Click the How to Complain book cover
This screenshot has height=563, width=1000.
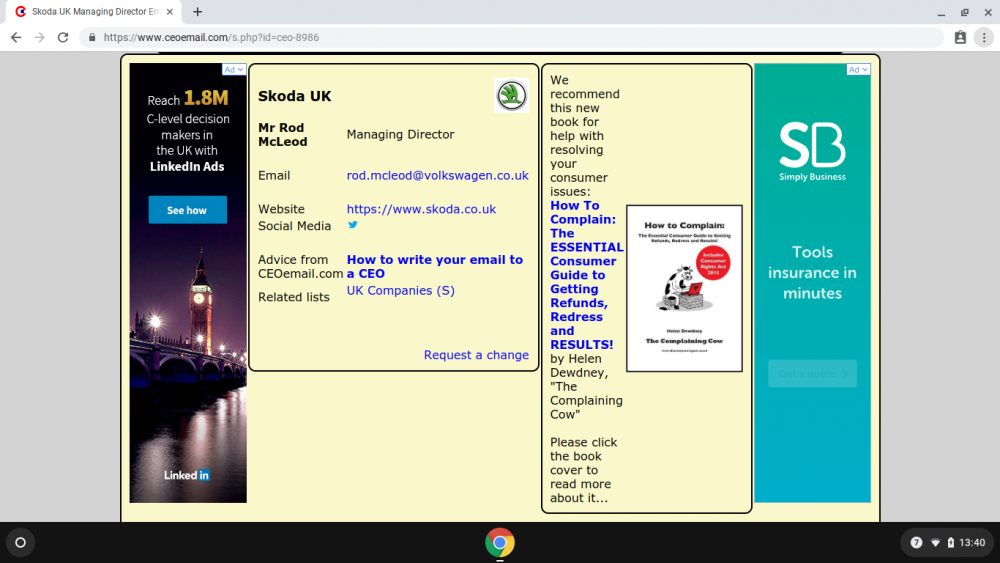[x=684, y=288]
